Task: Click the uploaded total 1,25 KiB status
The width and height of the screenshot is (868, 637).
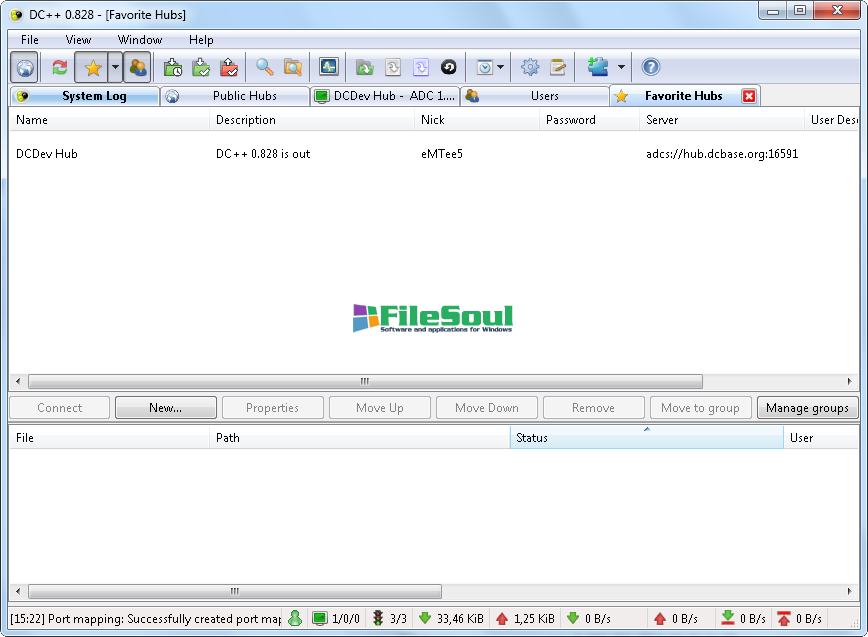Action: click(525, 618)
